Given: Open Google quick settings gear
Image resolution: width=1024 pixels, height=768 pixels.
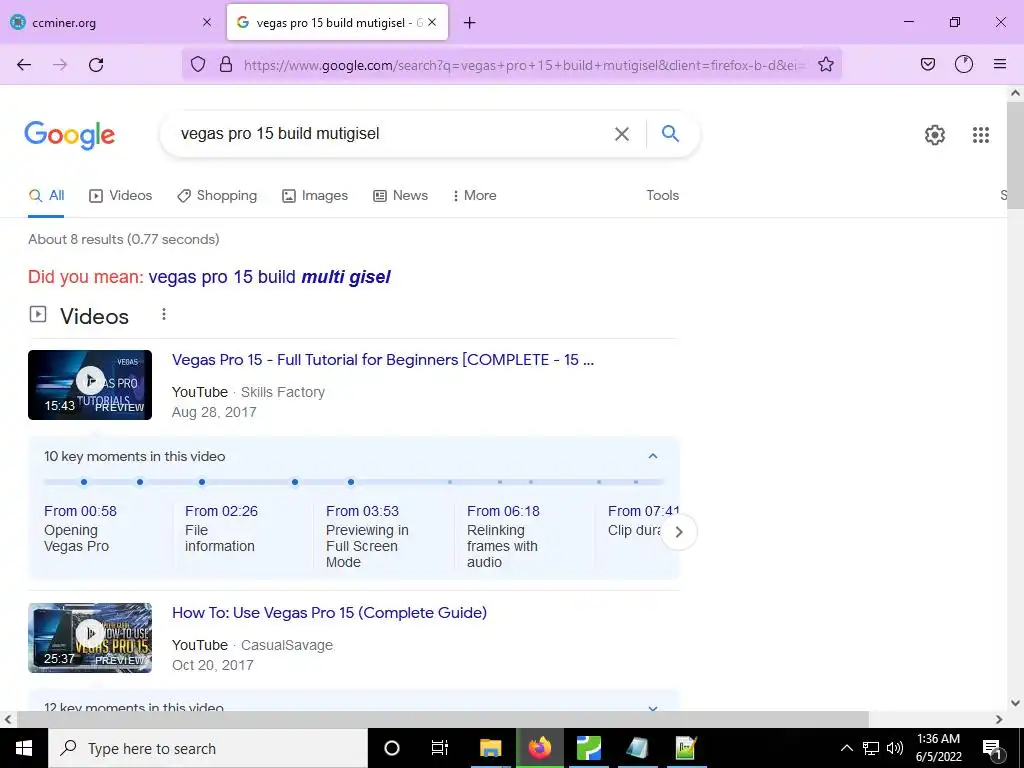Looking at the screenshot, I should [x=935, y=135].
